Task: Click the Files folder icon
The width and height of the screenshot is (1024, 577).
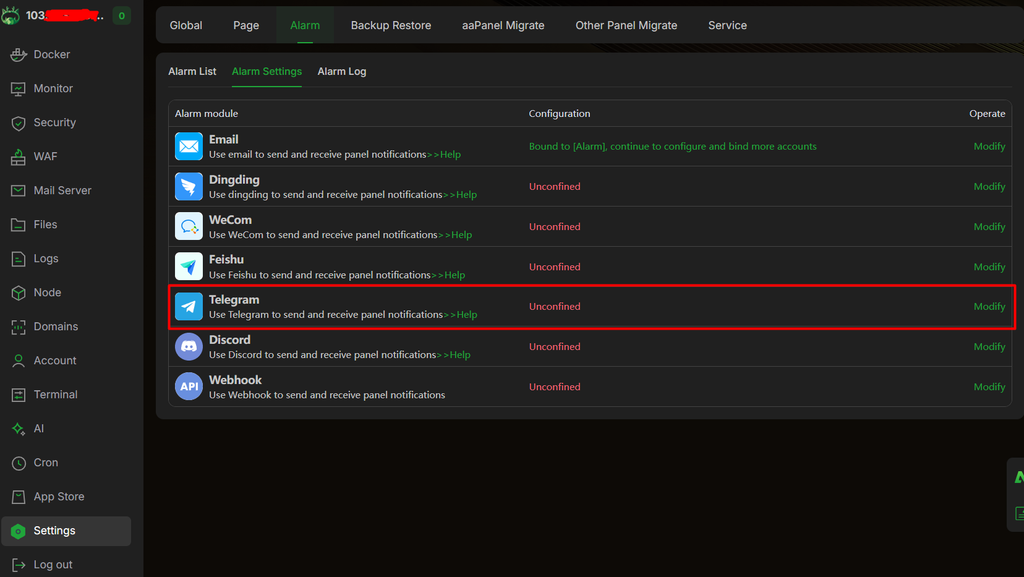Action: [x=18, y=225]
